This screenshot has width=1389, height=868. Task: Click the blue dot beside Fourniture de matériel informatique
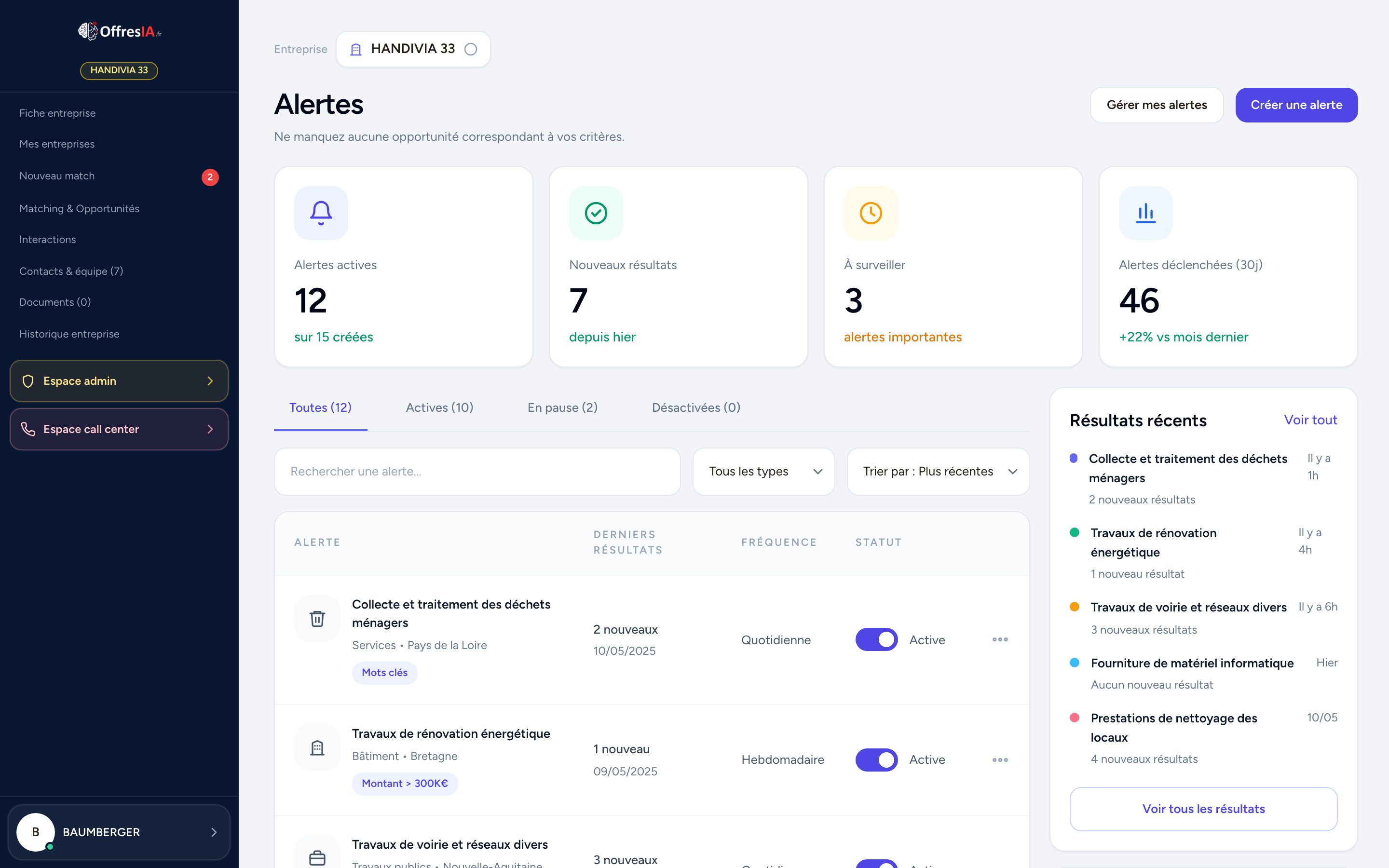click(1075, 663)
